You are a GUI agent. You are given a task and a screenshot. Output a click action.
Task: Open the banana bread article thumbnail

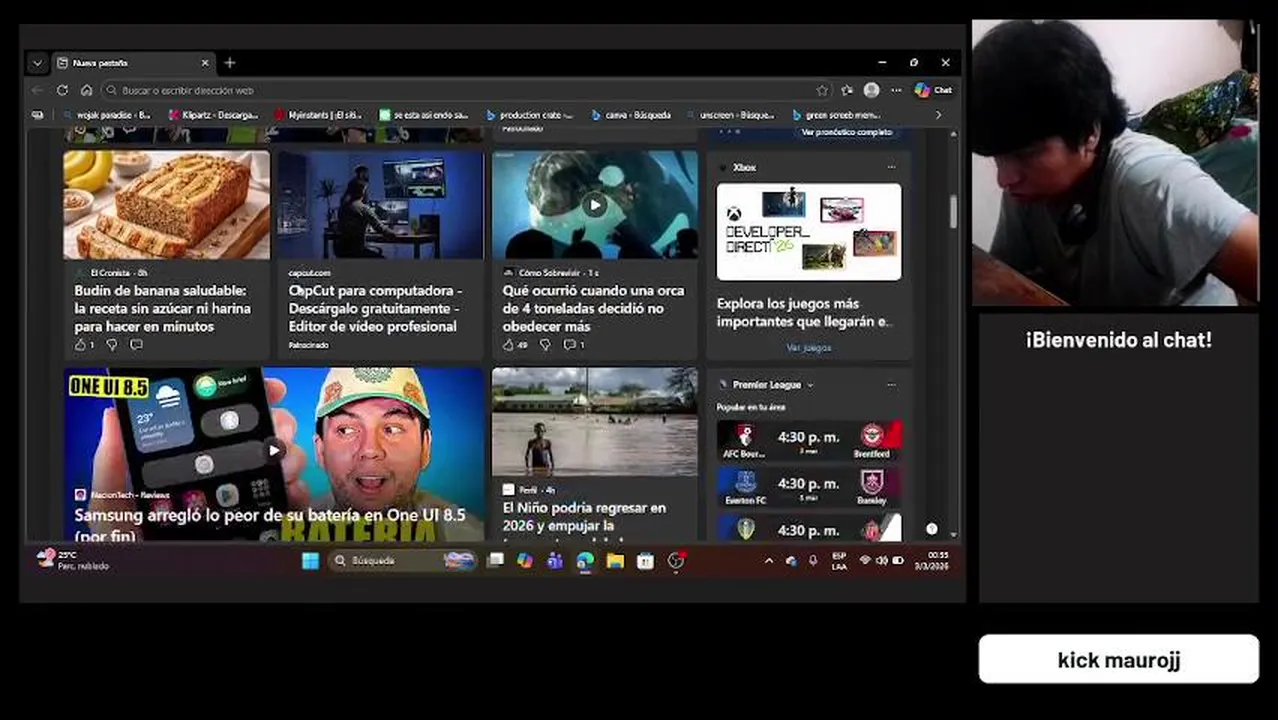coord(167,205)
